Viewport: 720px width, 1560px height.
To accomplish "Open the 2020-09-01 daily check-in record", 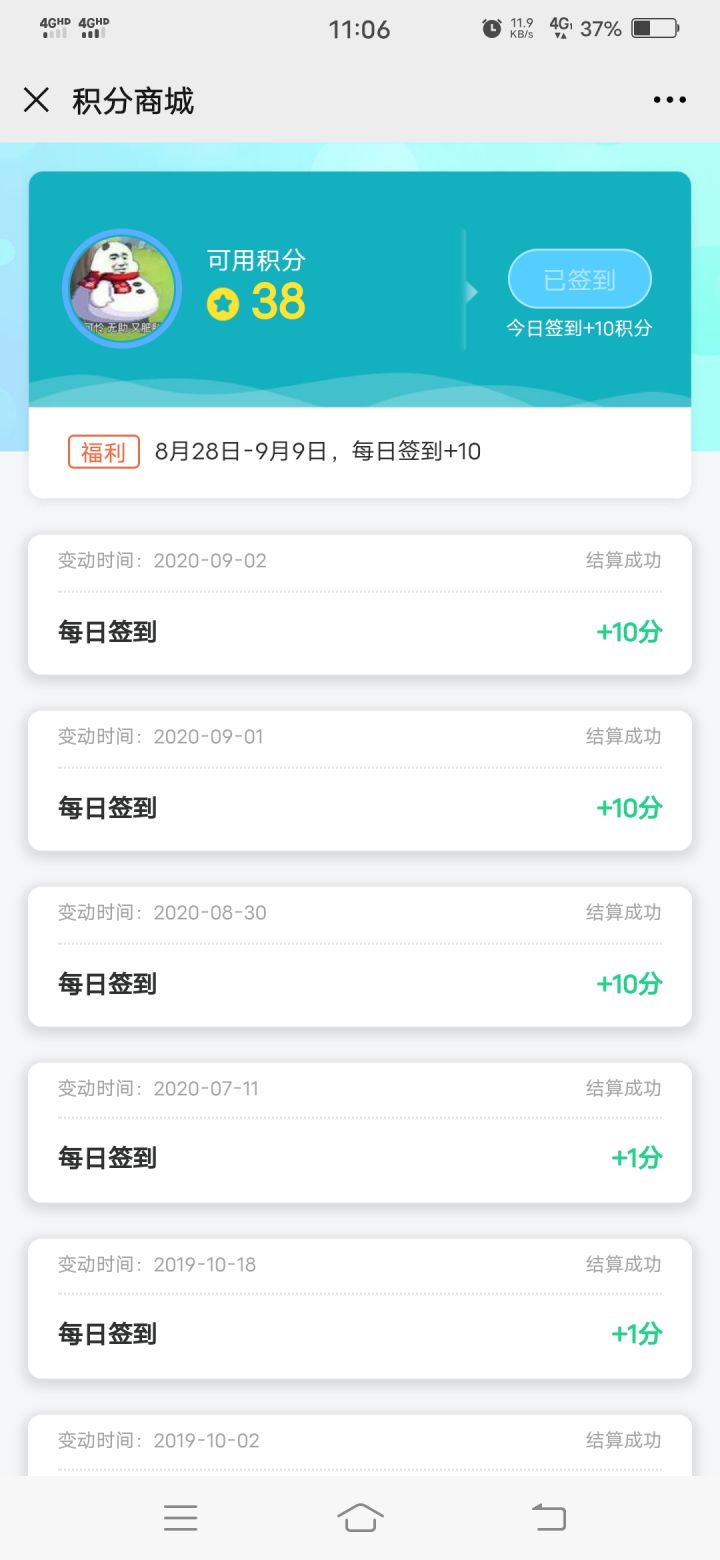I will [360, 781].
